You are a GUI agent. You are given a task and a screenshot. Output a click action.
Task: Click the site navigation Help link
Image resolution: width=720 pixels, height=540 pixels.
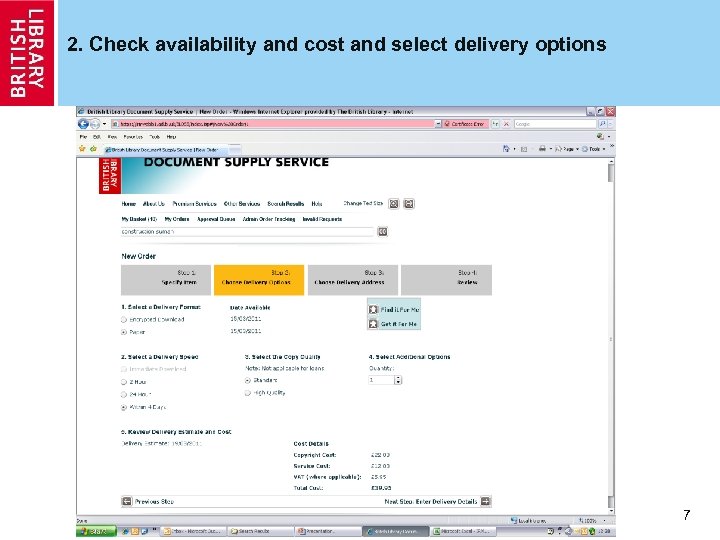coord(317,204)
